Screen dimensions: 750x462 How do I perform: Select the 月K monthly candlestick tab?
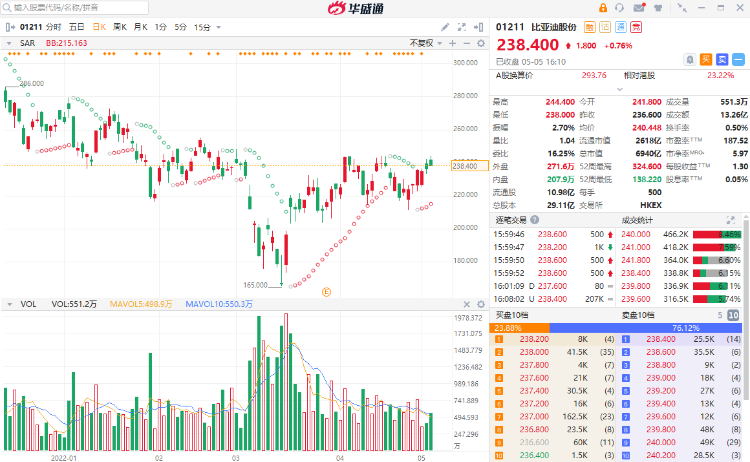tap(140, 27)
